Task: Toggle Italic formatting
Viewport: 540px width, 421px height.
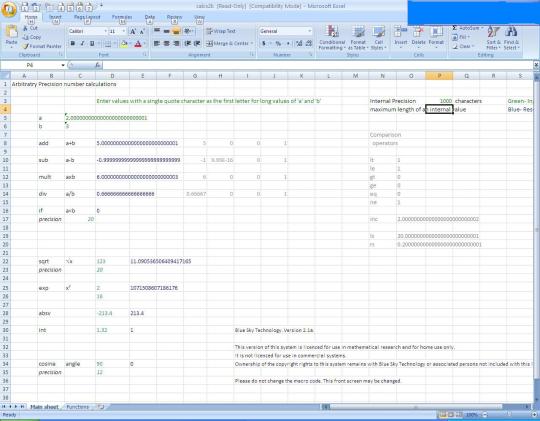Action: click(82, 43)
